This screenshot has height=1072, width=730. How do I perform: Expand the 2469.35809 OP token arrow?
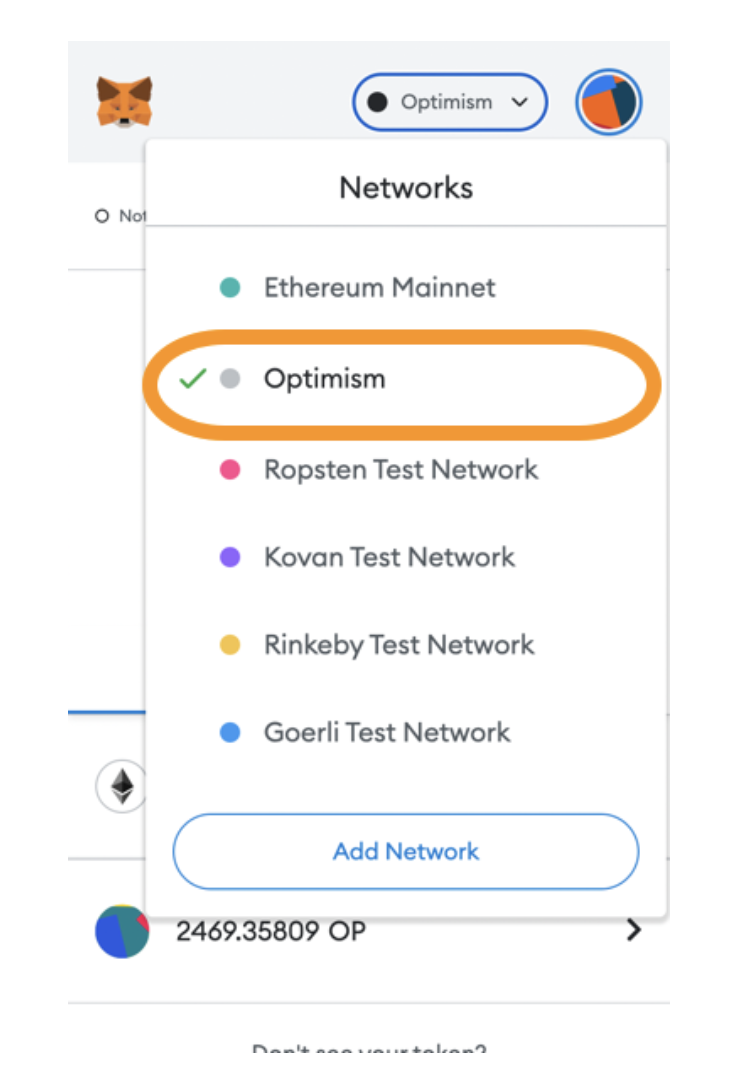634,930
